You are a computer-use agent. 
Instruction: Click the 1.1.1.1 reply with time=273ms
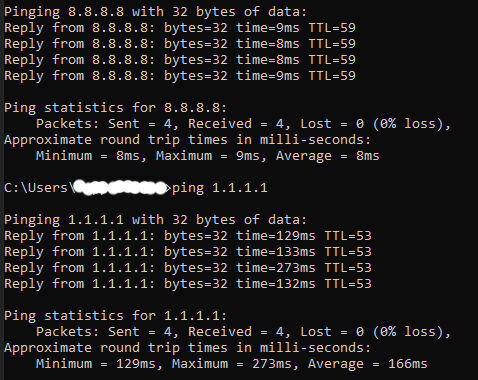(x=188, y=268)
